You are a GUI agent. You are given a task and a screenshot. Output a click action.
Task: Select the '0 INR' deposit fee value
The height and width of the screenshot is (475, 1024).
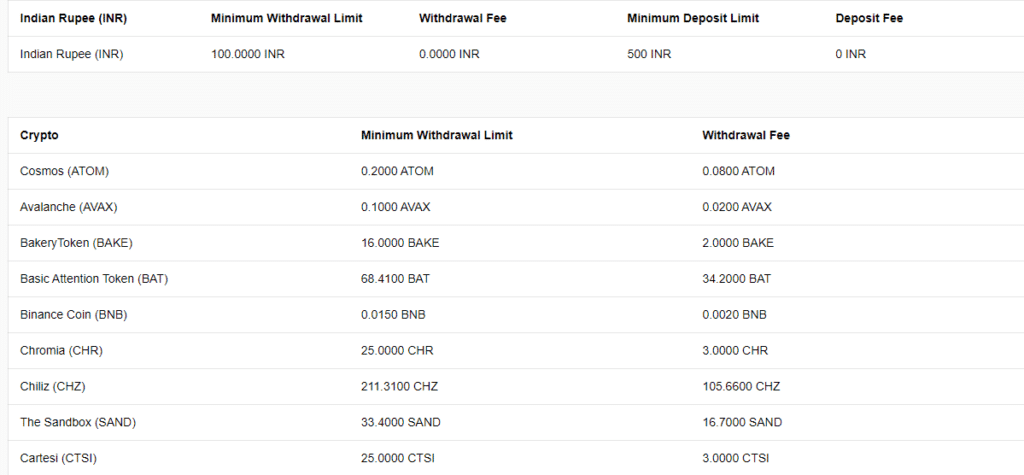point(850,54)
